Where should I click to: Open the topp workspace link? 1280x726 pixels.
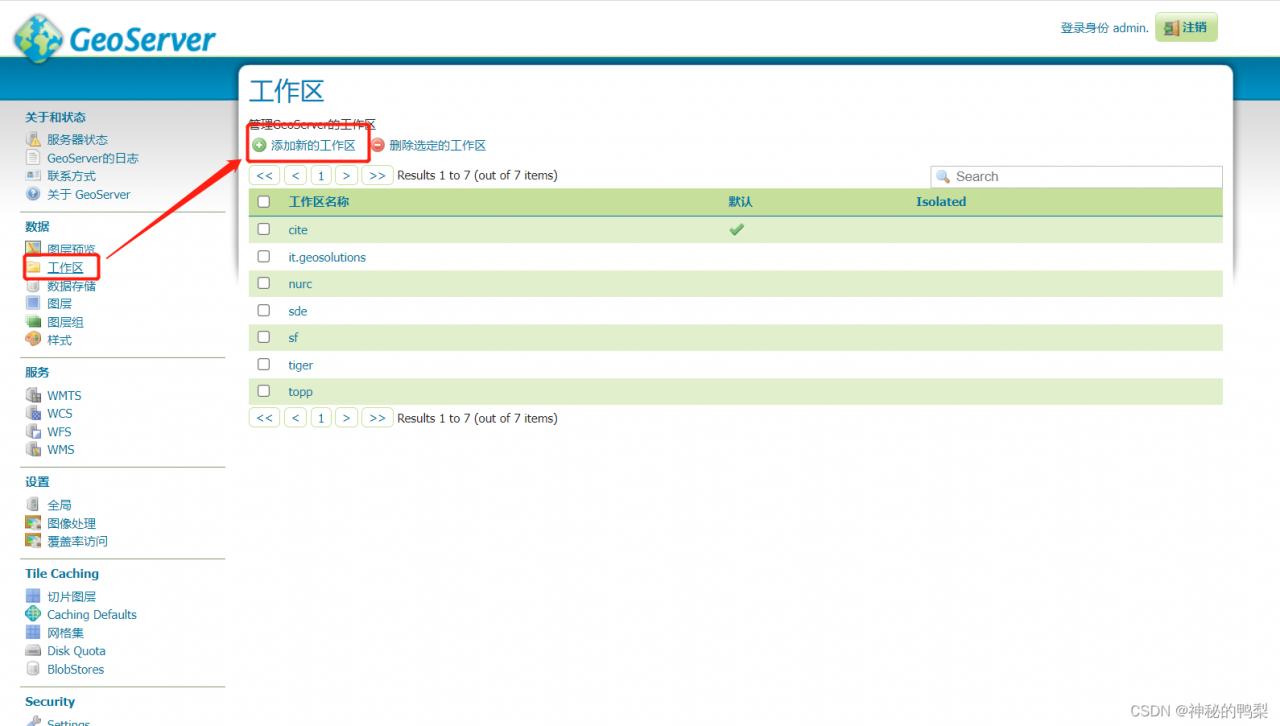tap(301, 392)
